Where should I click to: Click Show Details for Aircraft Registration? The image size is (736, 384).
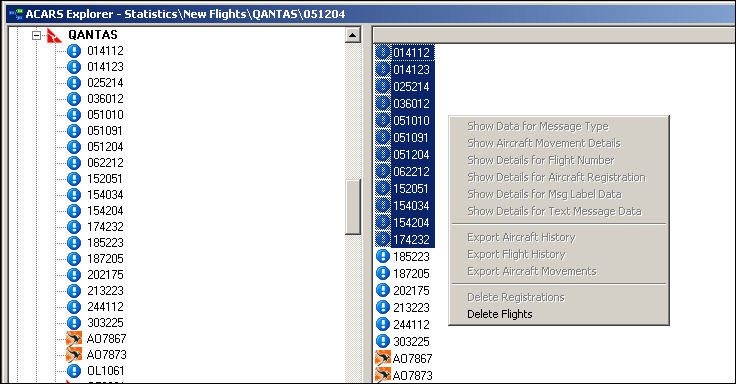click(556, 177)
